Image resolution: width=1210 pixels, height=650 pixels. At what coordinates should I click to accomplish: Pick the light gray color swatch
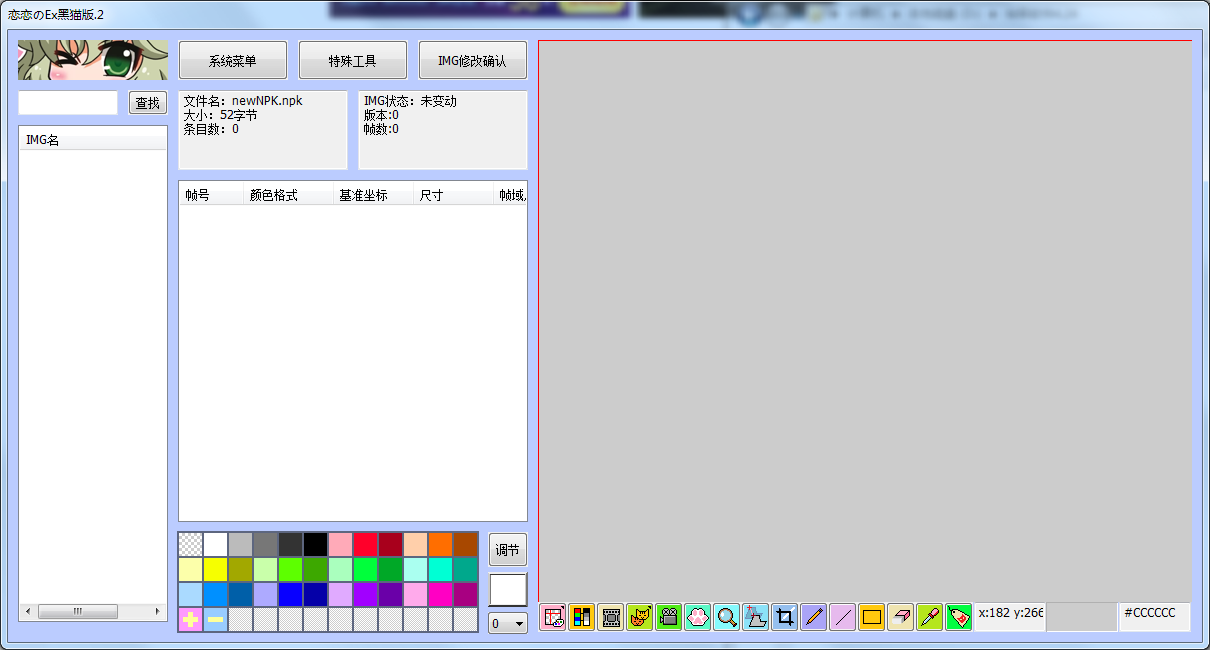pos(240,544)
